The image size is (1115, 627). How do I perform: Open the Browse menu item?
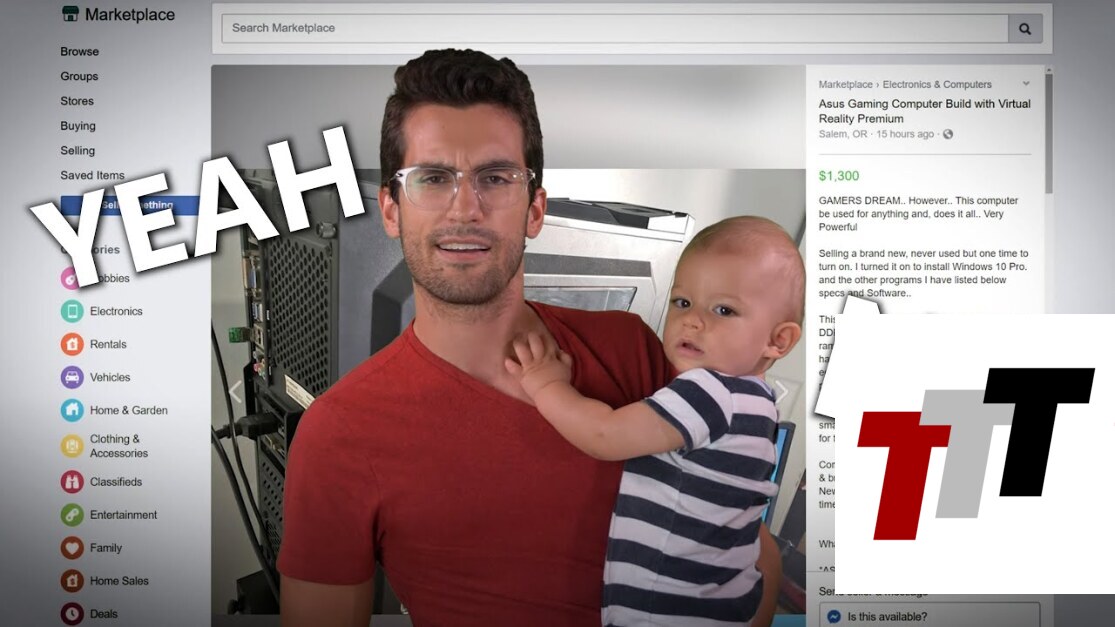pos(79,52)
